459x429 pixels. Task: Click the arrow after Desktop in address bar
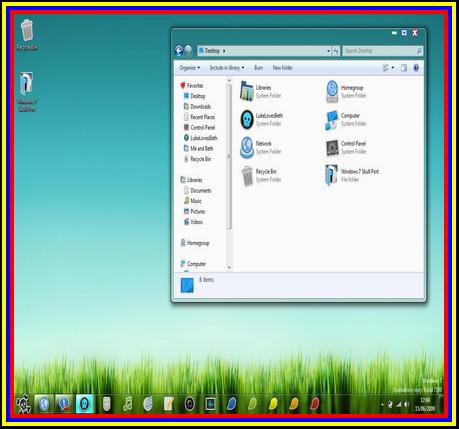pyautogui.click(x=224, y=51)
